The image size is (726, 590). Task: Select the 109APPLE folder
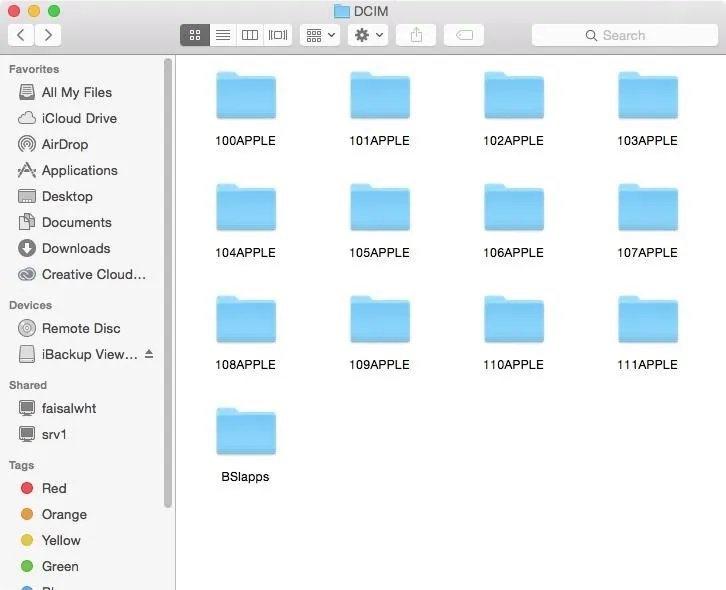(380, 333)
